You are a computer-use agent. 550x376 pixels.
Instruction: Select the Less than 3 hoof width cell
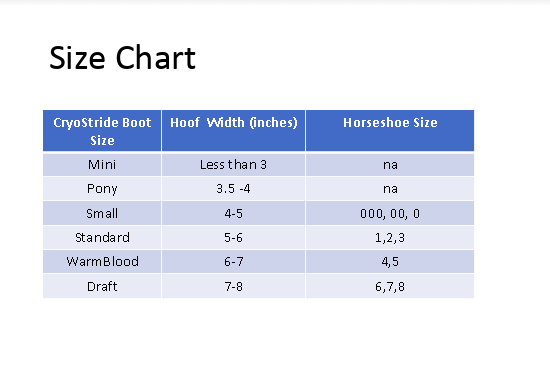pyautogui.click(x=234, y=164)
